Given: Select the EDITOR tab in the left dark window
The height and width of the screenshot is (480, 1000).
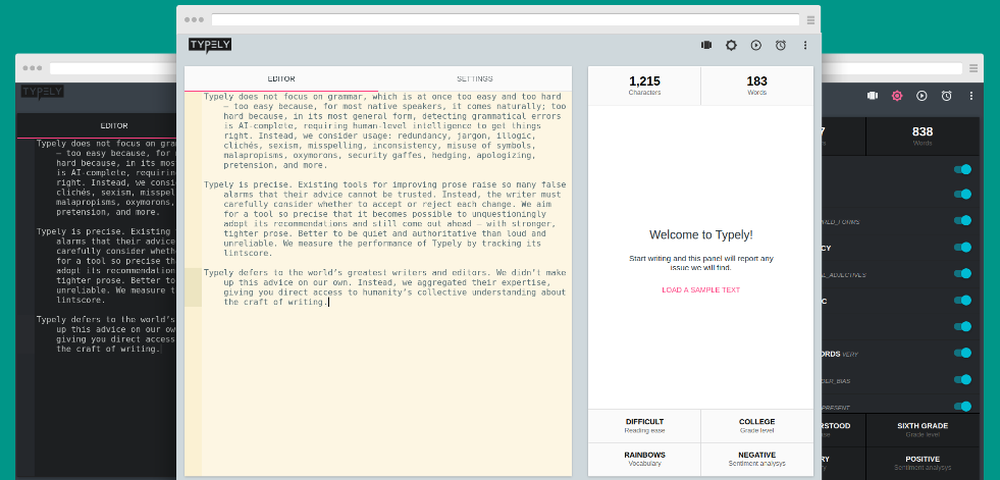Looking at the screenshot, I should coord(114,126).
